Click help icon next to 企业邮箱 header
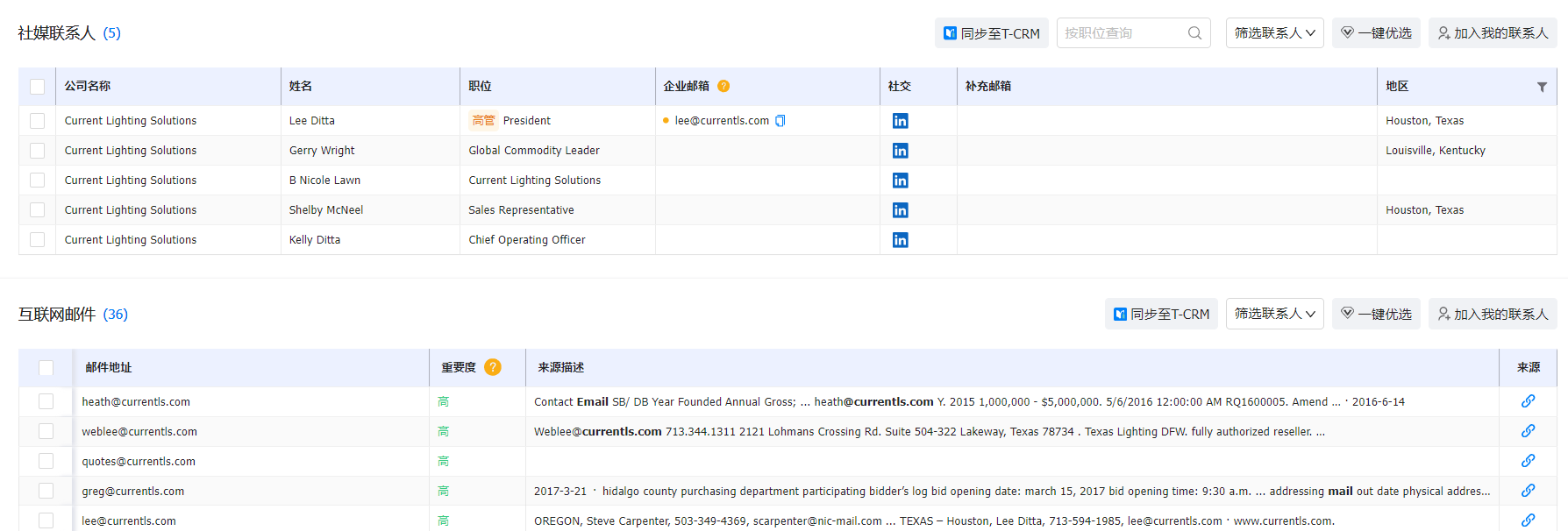 [x=723, y=86]
